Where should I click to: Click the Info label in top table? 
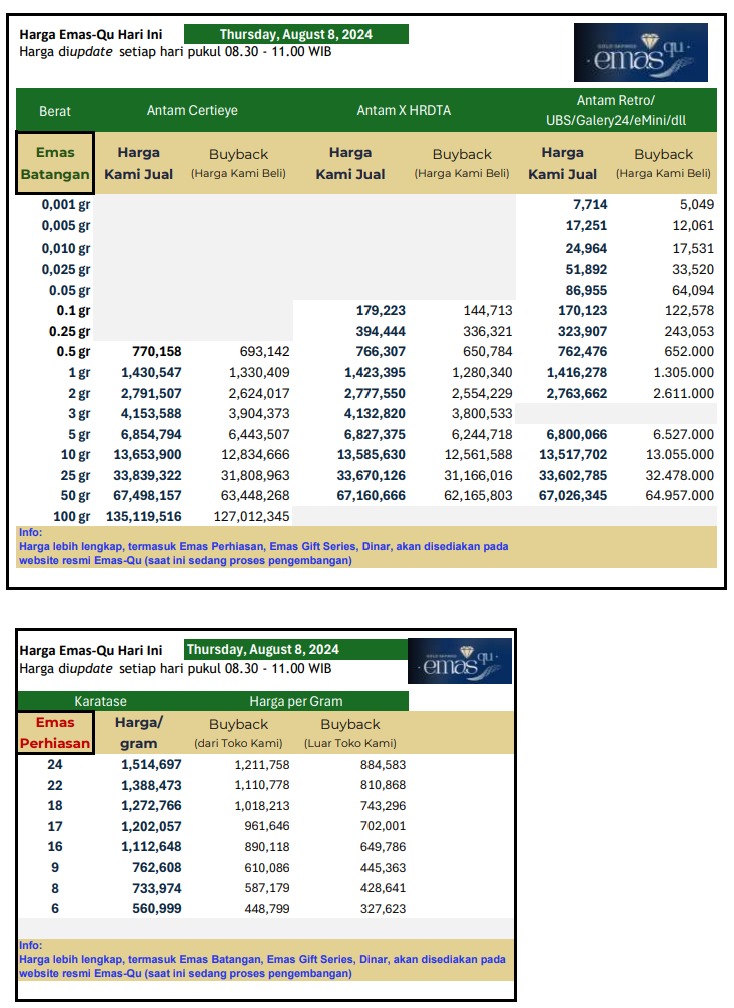(30, 532)
